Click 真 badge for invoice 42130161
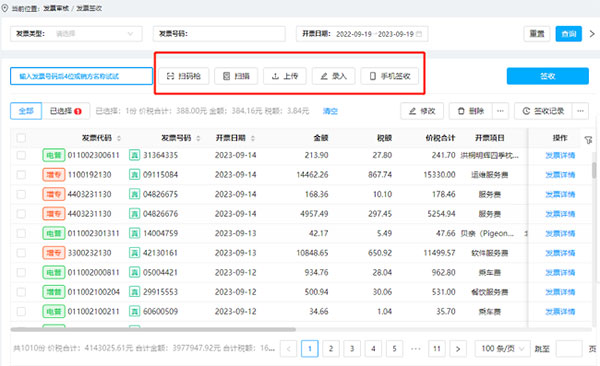 (134, 253)
